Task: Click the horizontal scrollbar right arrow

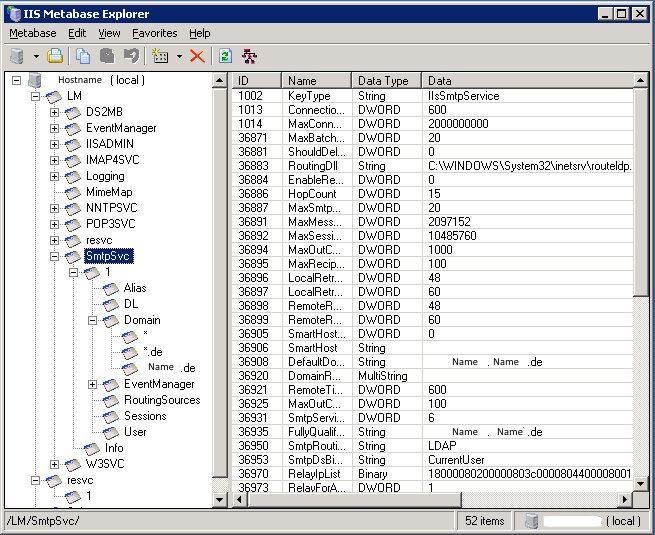Action: pyautogui.click(x=627, y=499)
